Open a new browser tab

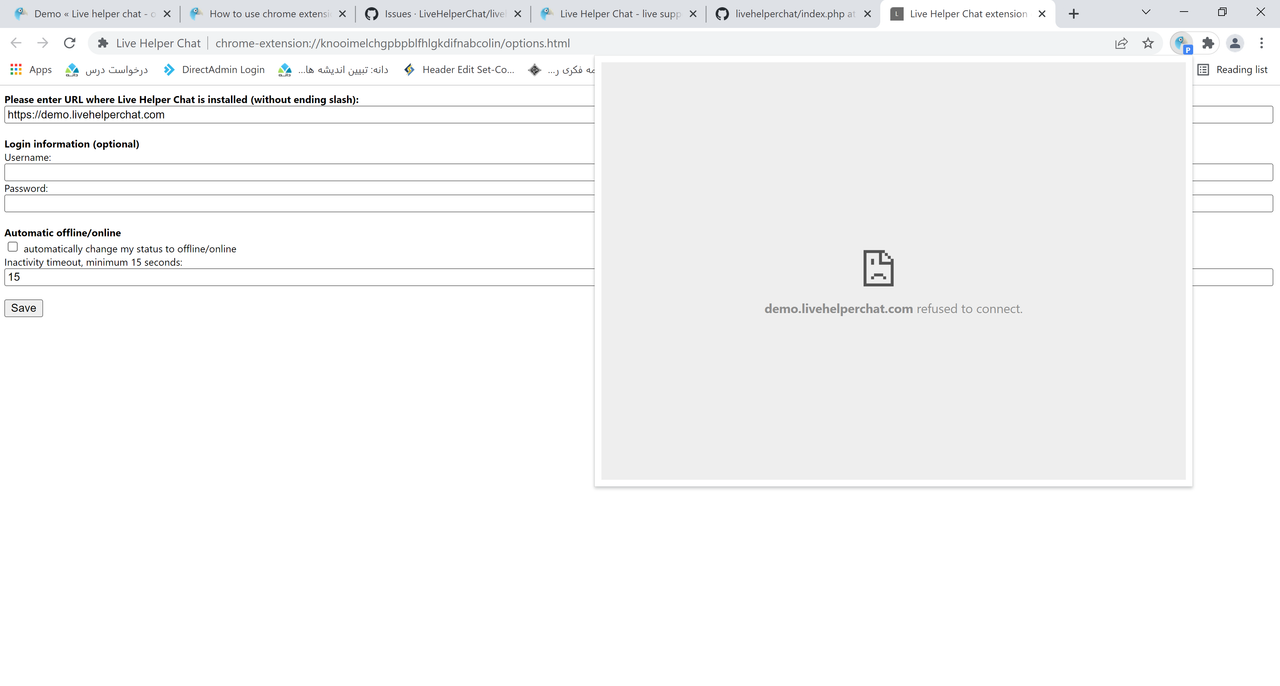(1073, 14)
